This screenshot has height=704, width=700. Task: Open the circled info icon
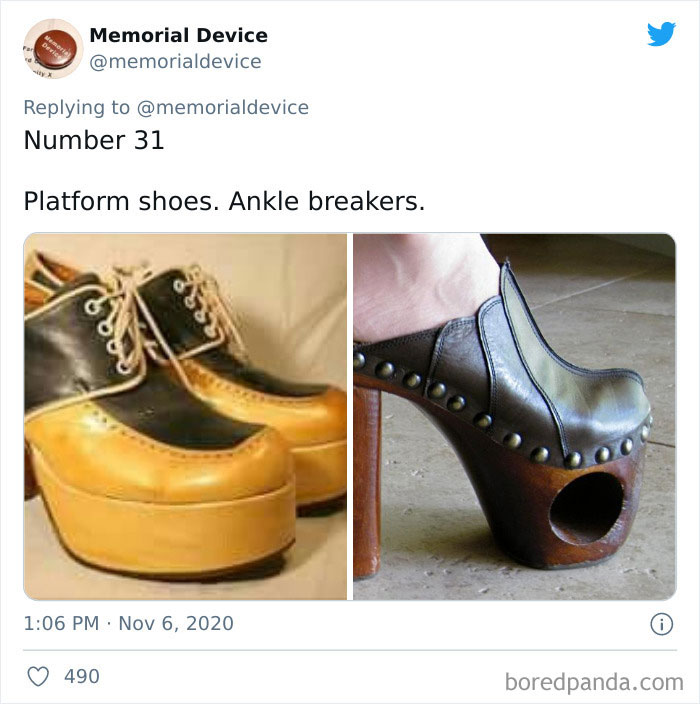tap(661, 624)
